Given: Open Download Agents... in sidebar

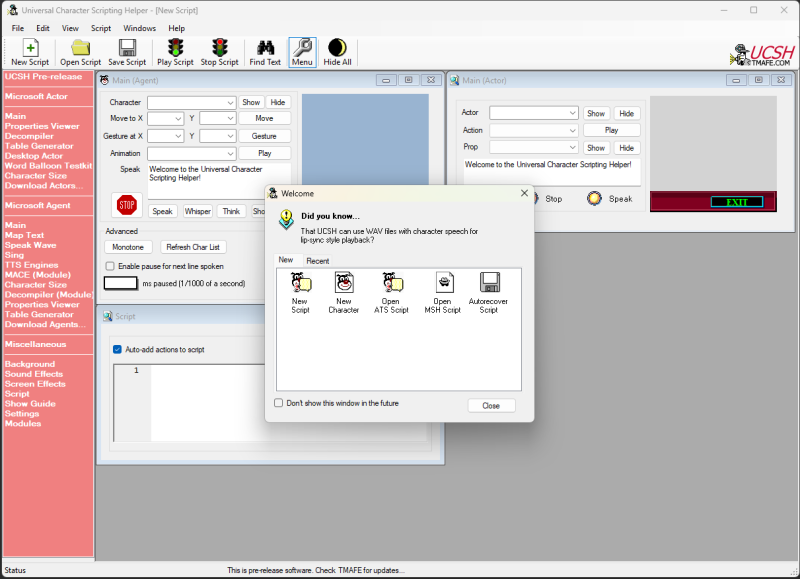Looking at the screenshot, I should (45, 324).
